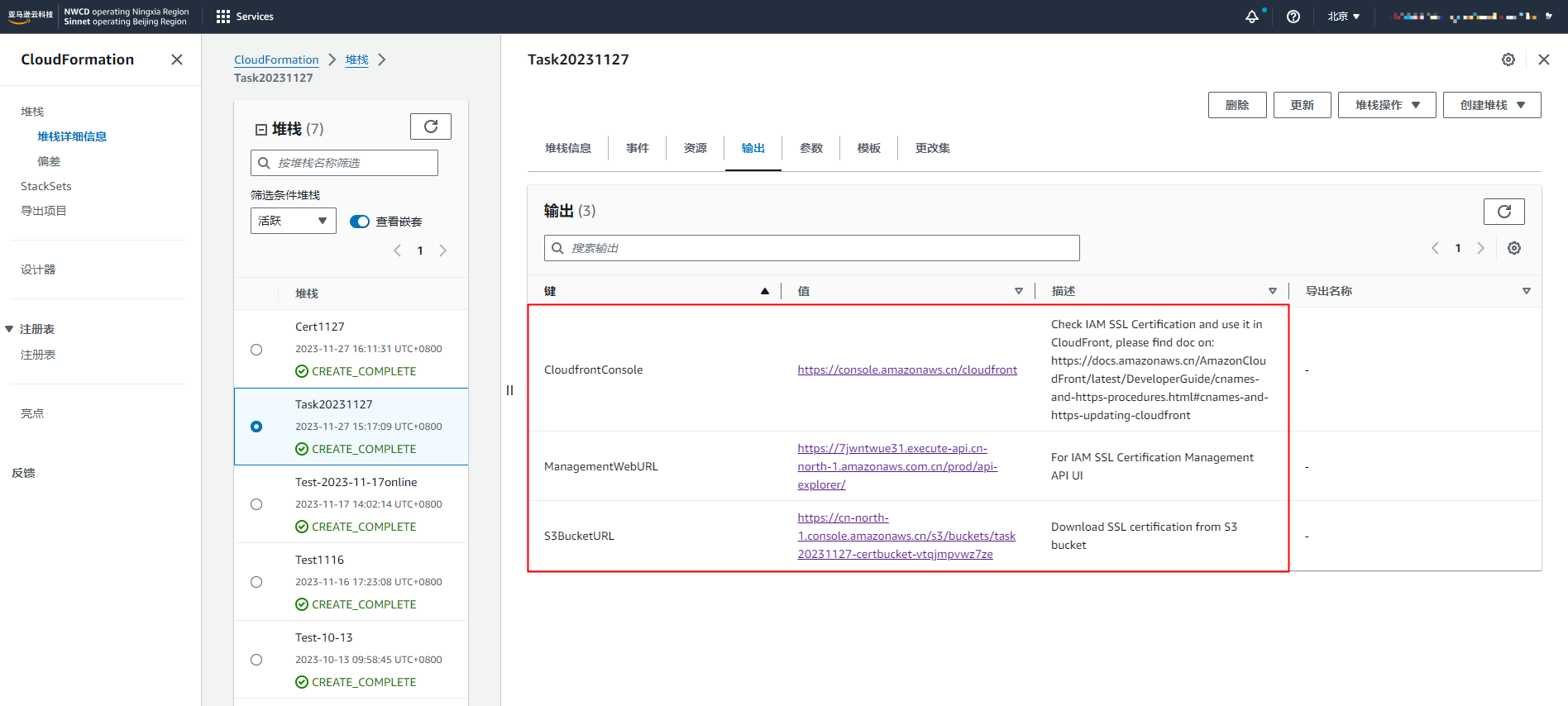Refresh the stack list
The height and width of the screenshot is (706, 1568).
click(431, 126)
